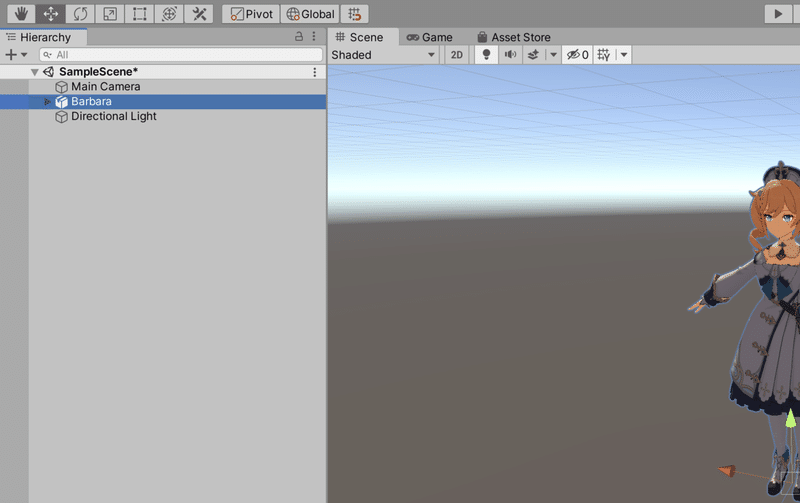Image resolution: width=800 pixels, height=503 pixels.
Task: Select Directional Light in the hierarchy
Action: pos(114,116)
